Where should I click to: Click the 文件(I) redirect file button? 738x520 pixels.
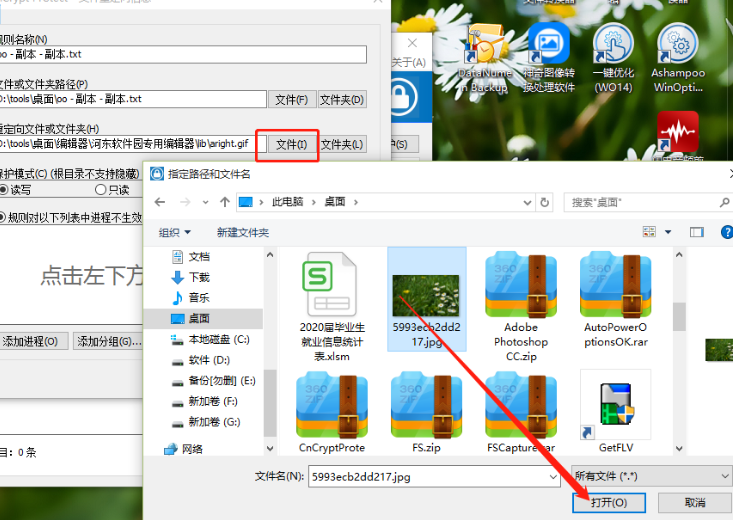(x=291, y=144)
